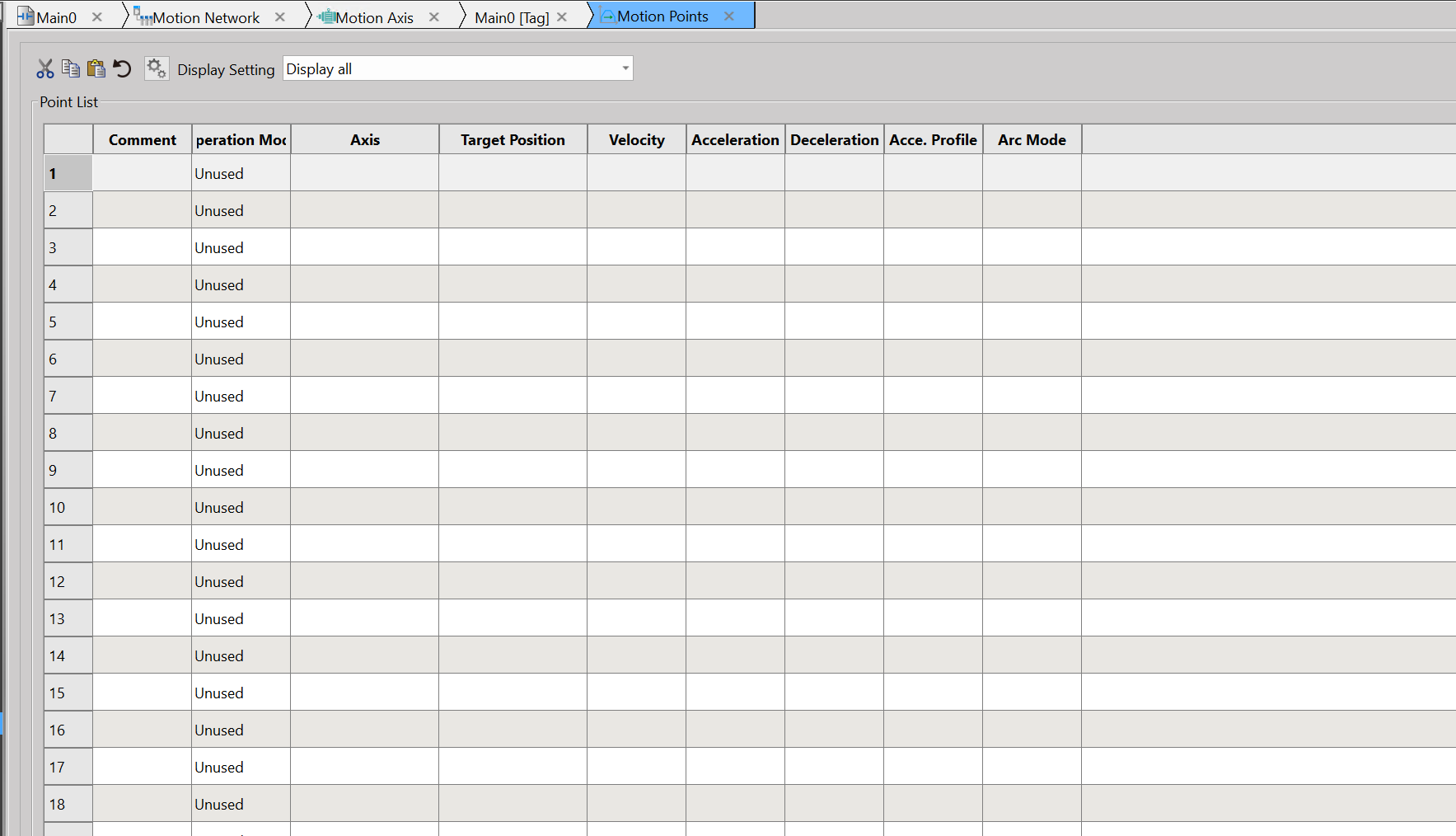Viewport: 1456px width, 836px height.
Task: Click the Undo arrow icon
Action: [x=122, y=68]
